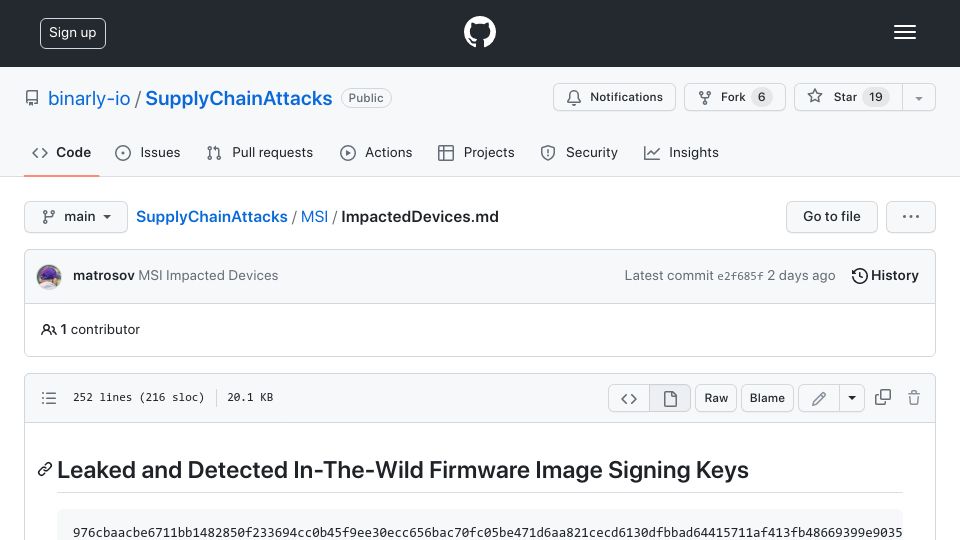View the file History
960x540 pixels.
pos(885,276)
